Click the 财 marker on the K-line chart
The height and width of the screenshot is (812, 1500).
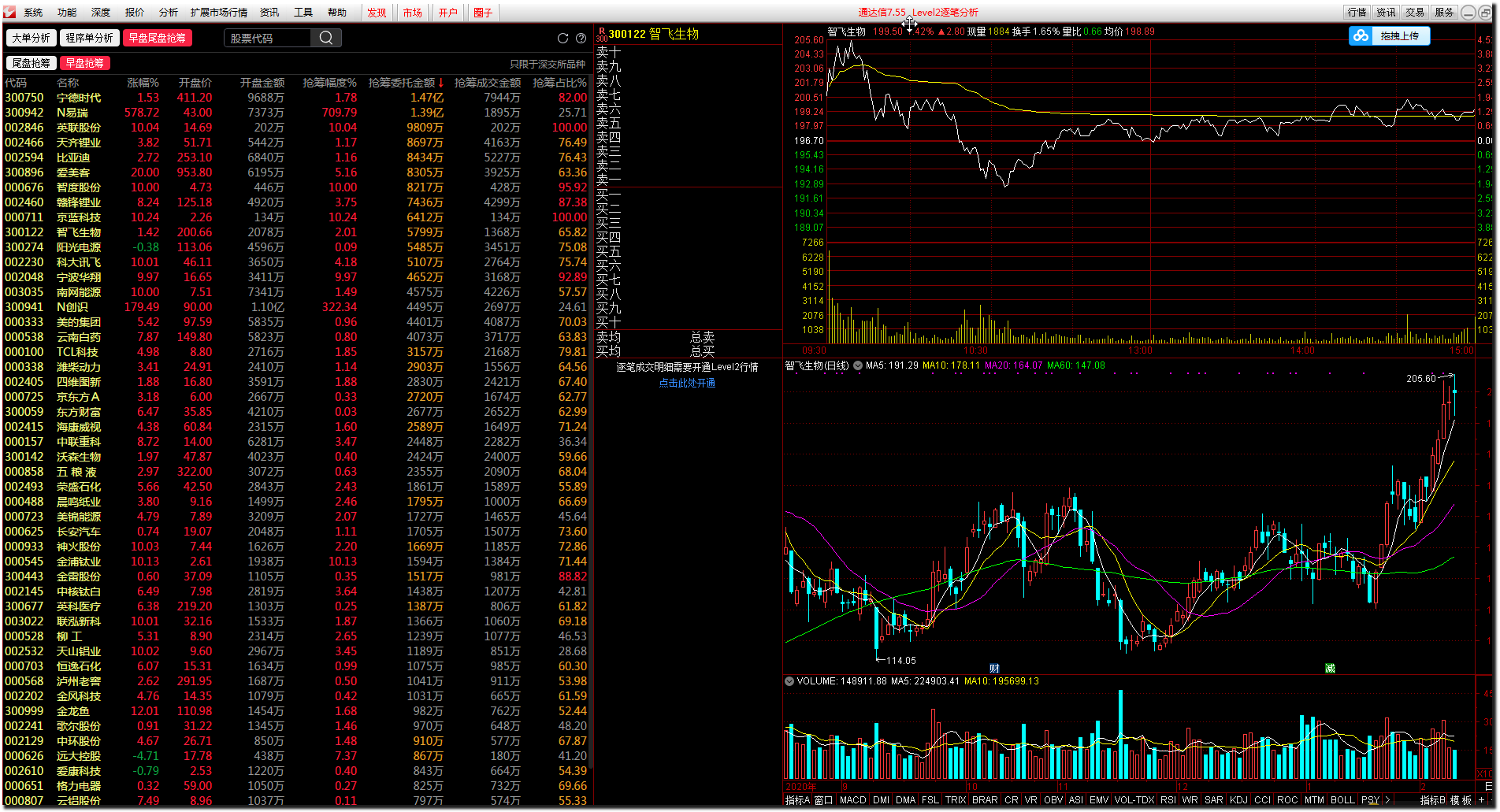[x=994, y=669]
